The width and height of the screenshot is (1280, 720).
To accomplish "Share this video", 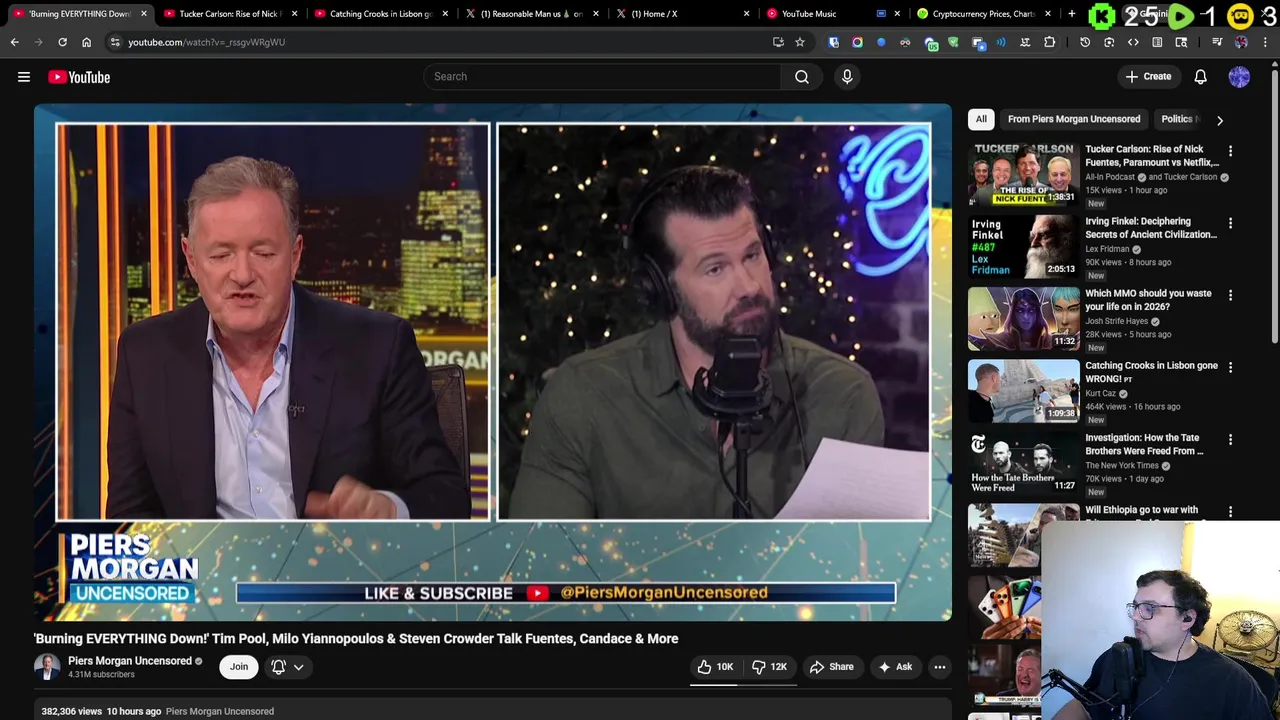I will (832, 667).
